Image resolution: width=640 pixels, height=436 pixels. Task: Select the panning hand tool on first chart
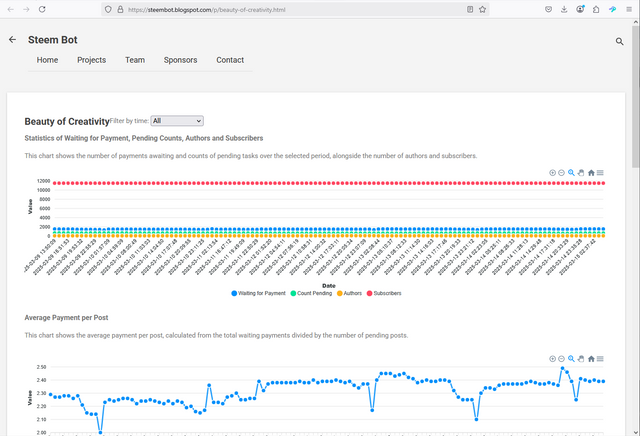pos(581,173)
